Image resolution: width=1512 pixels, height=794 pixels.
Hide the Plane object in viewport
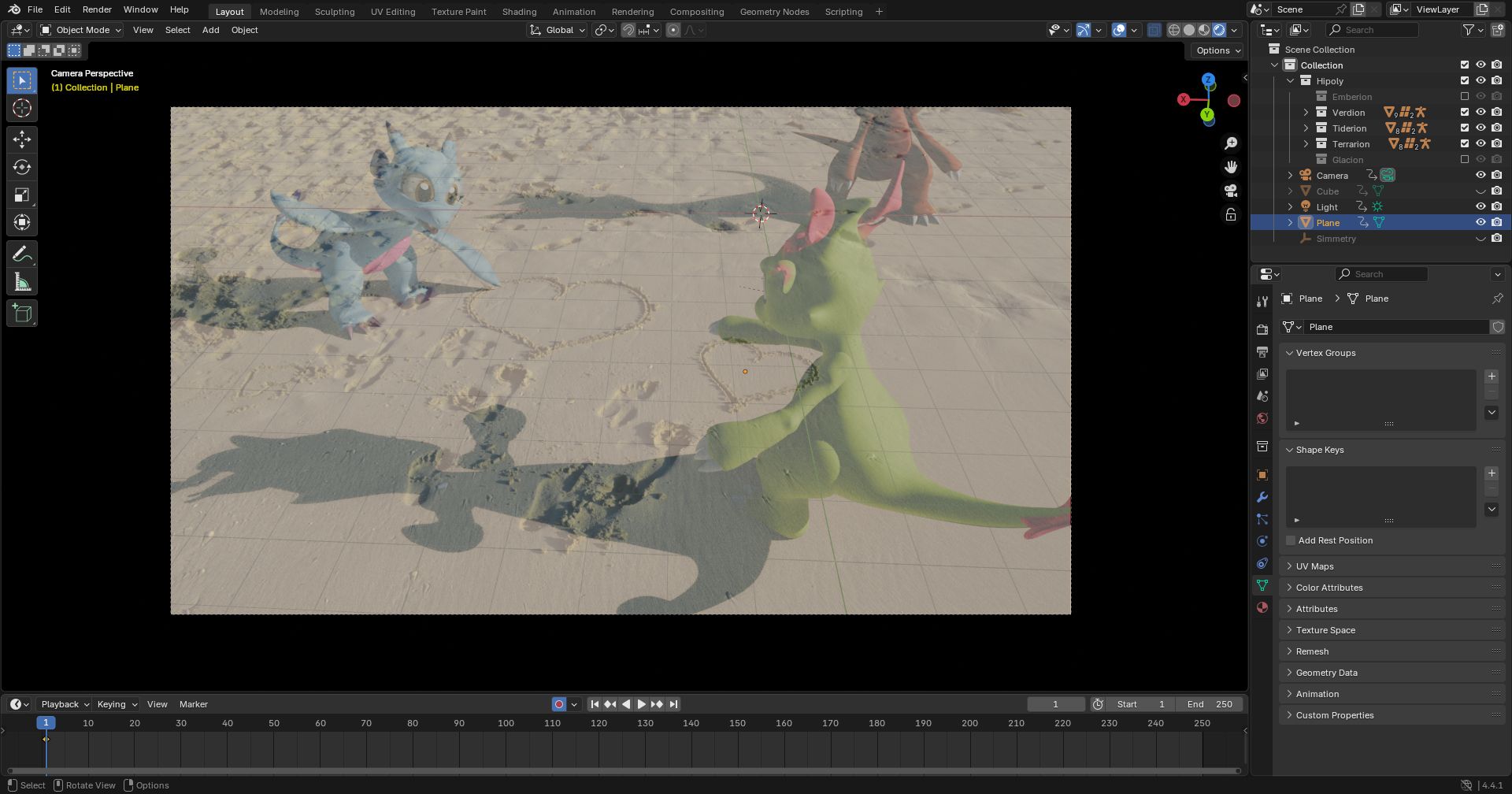(1480, 222)
